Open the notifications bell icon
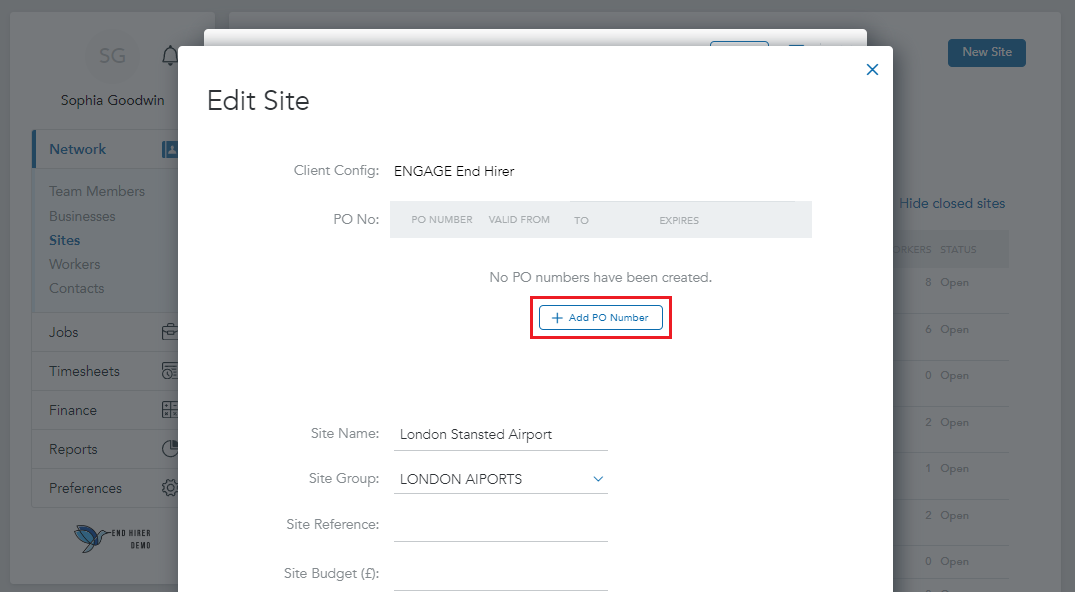 coord(170,56)
